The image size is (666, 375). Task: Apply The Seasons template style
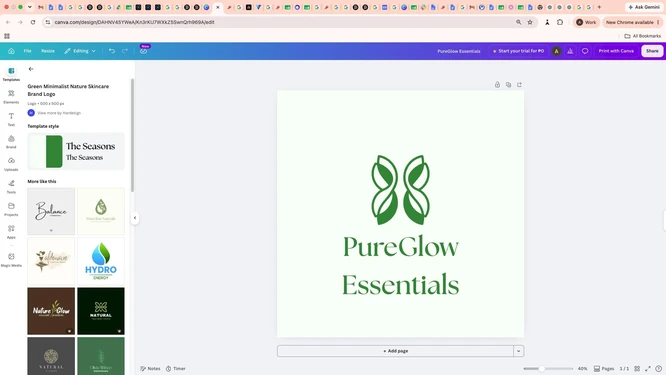(76, 151)
